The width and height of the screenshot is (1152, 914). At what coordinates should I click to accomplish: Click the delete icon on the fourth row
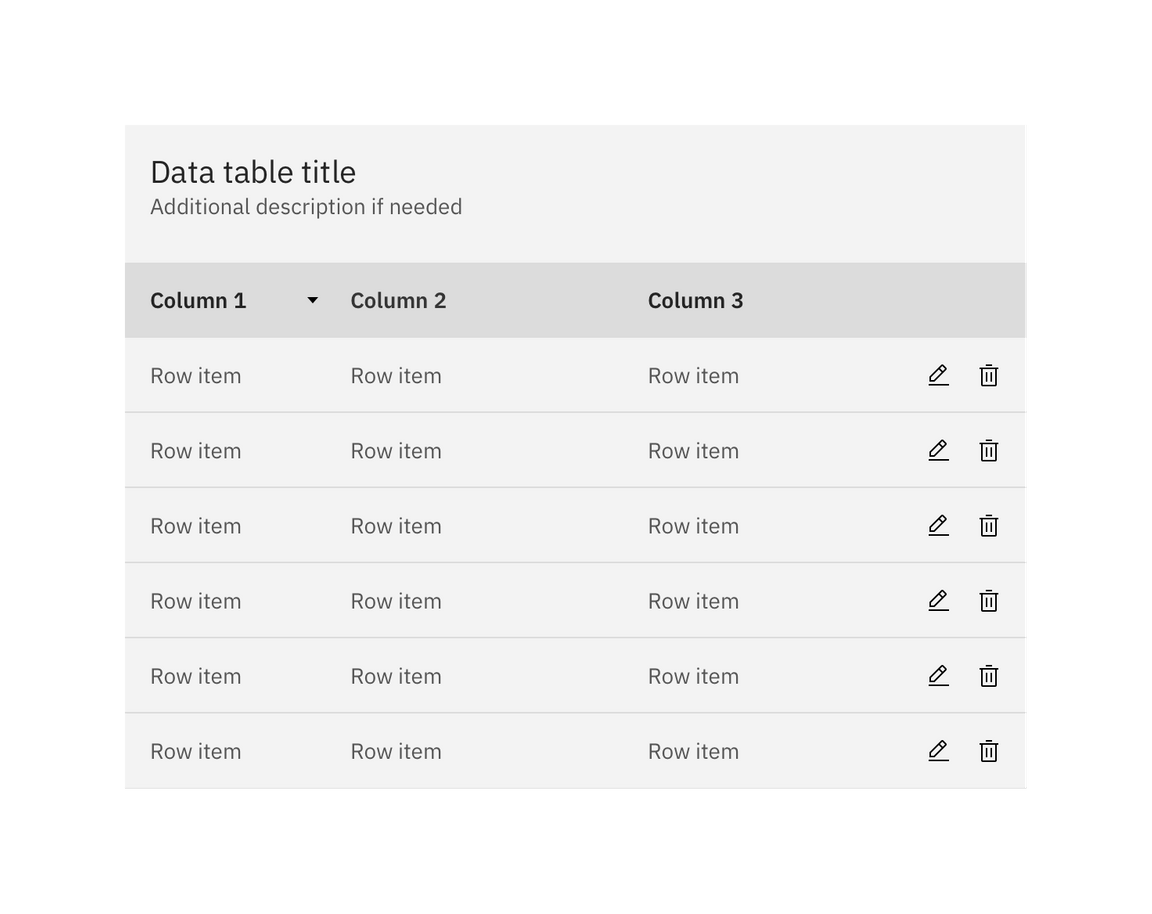(x=988, y=600)
